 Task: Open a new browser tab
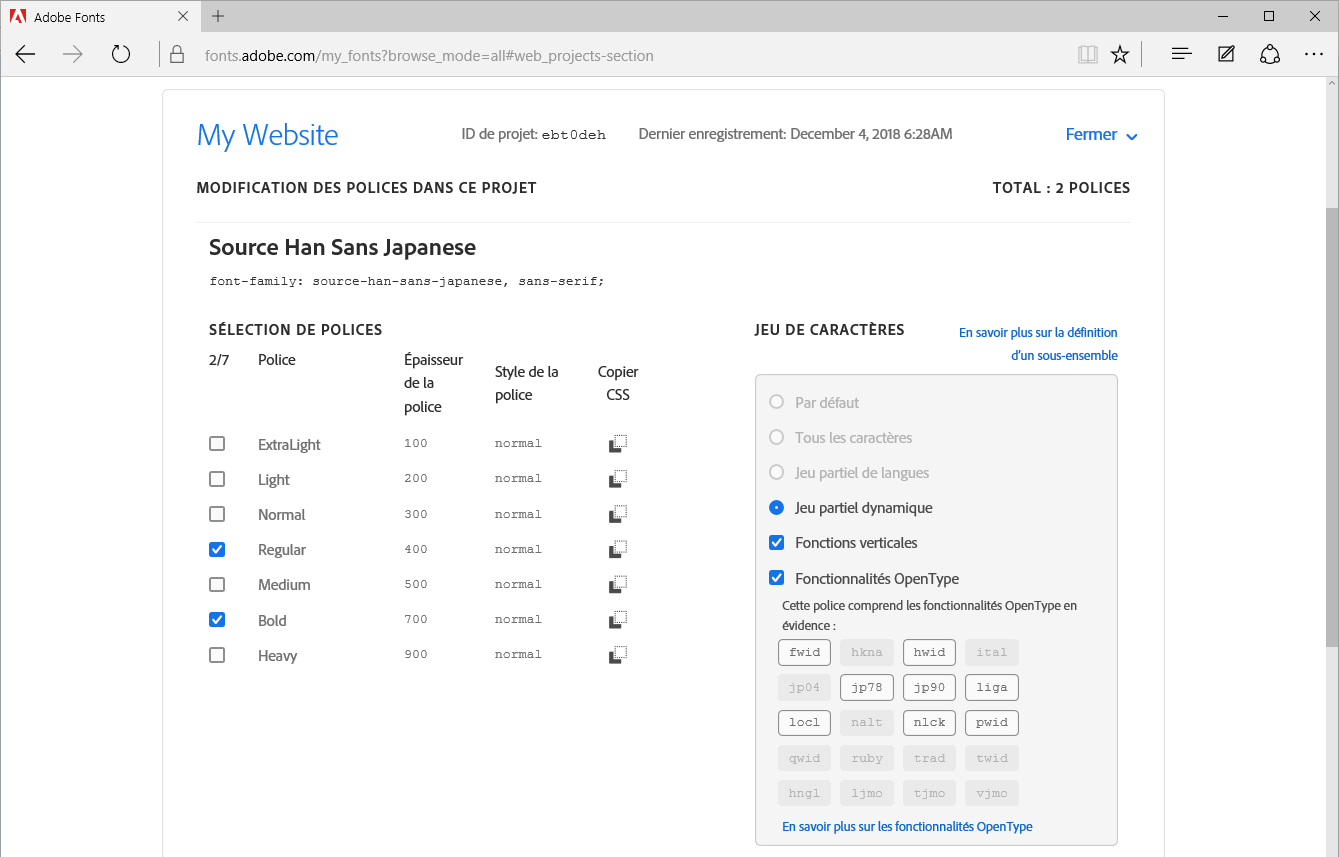(218, 16)
